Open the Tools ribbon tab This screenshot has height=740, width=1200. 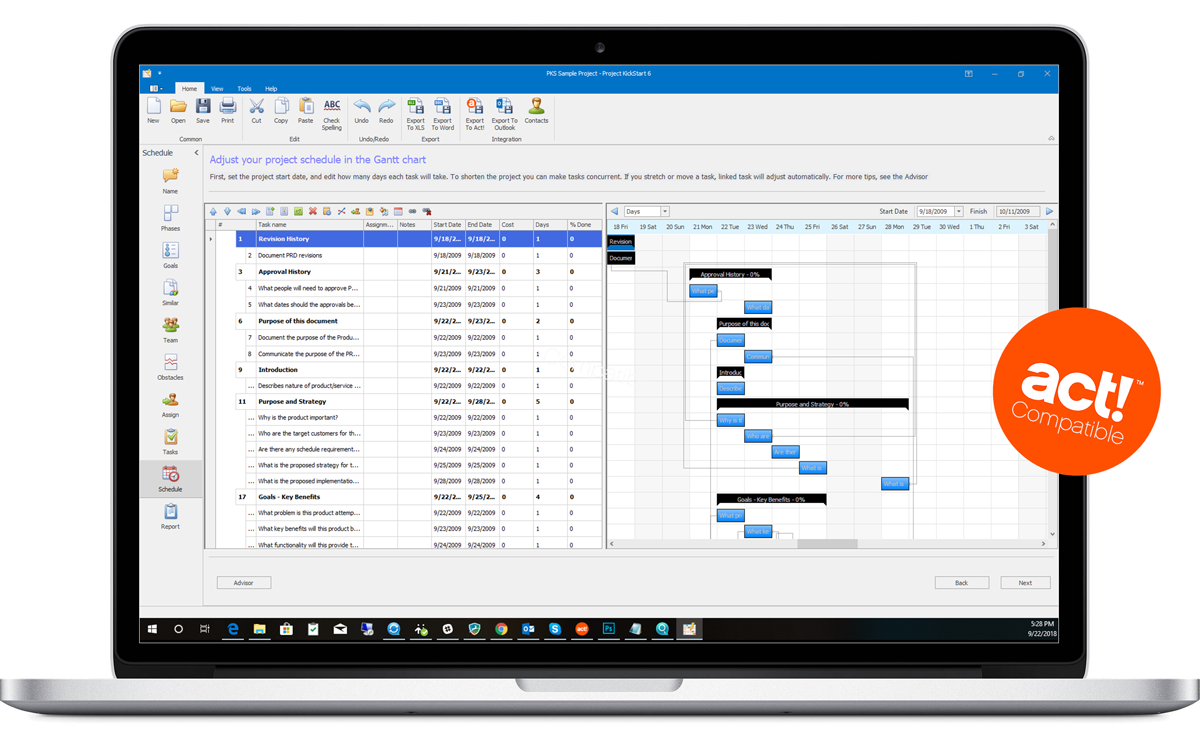click(244, 89)
